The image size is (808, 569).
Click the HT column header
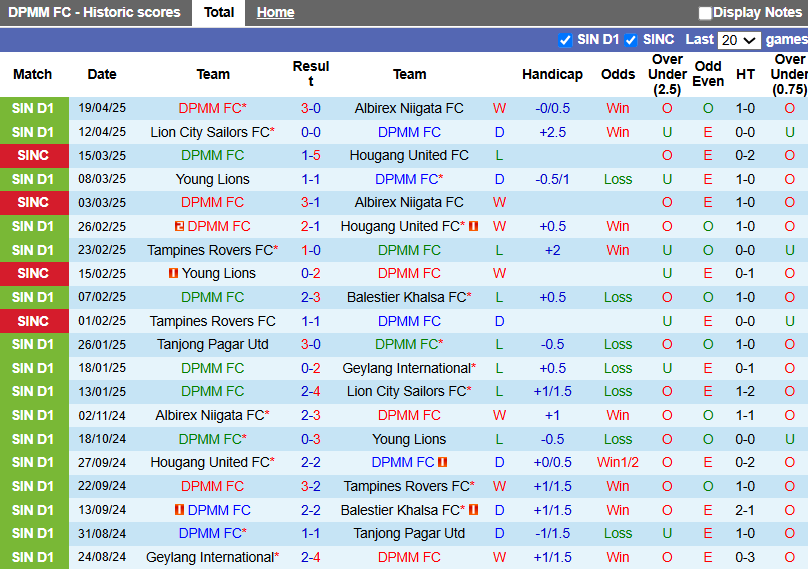coord(745,74)
